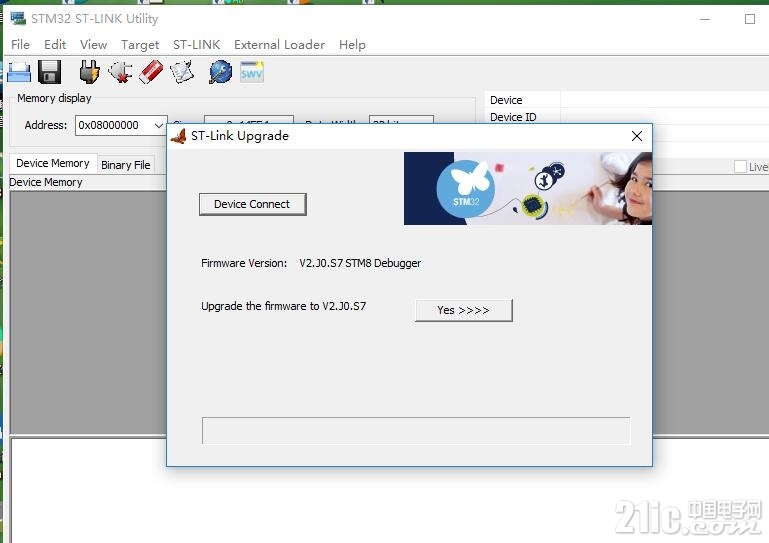This screenshot has width=769, height=543.
Task: Close the ST-Link Upgrade dialog
Action: [637, 136]
